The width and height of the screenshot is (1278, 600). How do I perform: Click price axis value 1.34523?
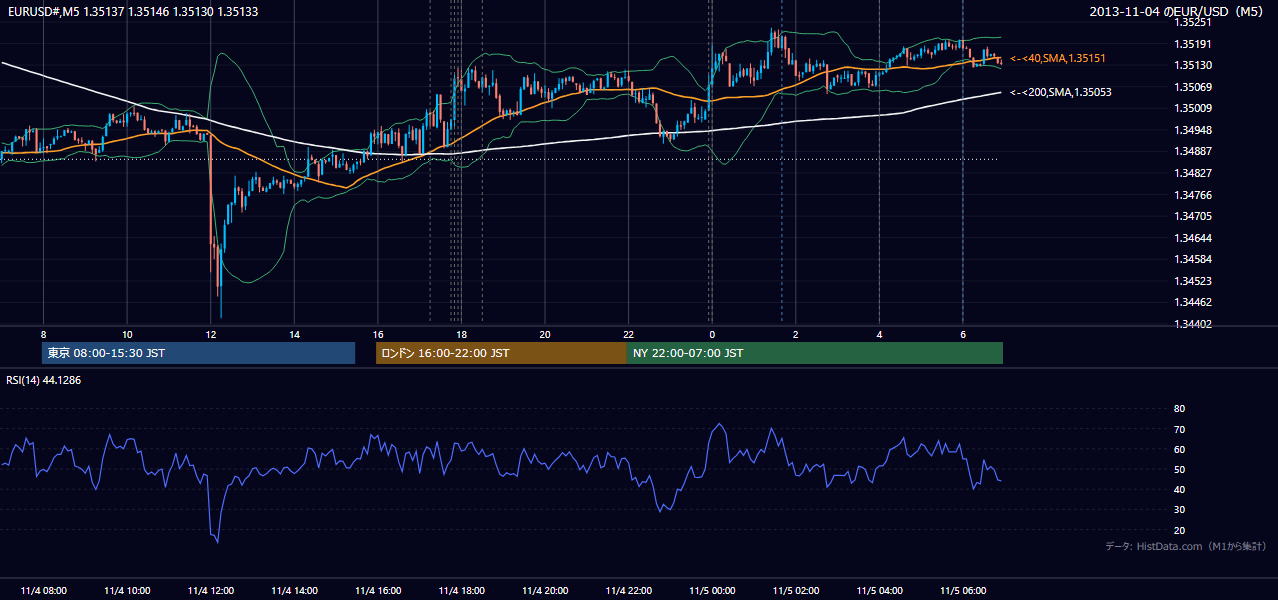click(x=1193, y=281)
